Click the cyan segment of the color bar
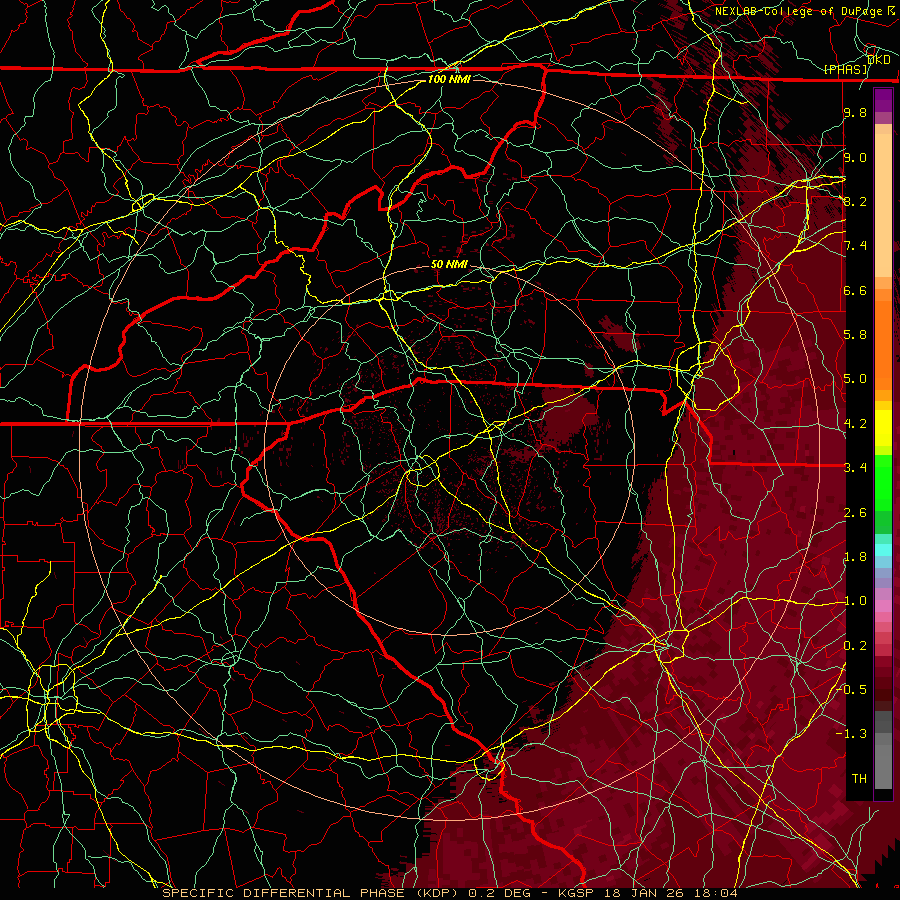 tap(883, 550)
